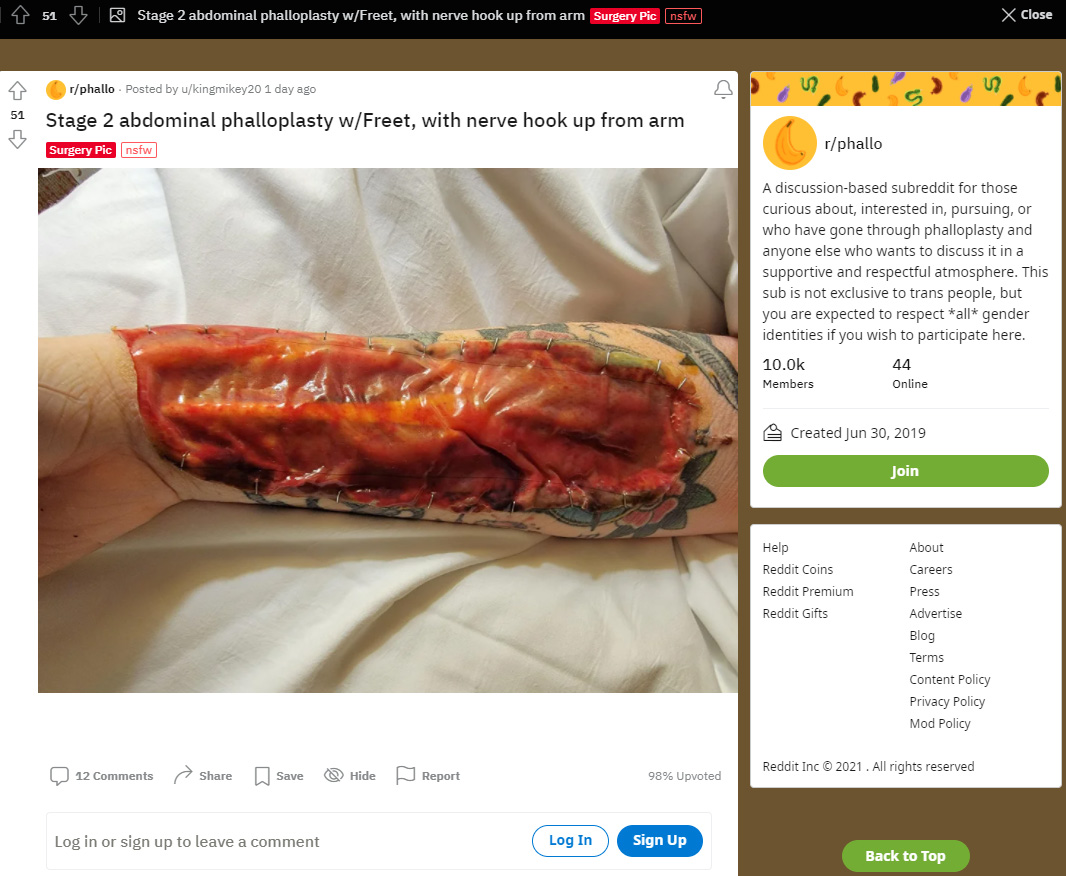Close the post overlay

pyautogui.click(x=1027, y=15)
